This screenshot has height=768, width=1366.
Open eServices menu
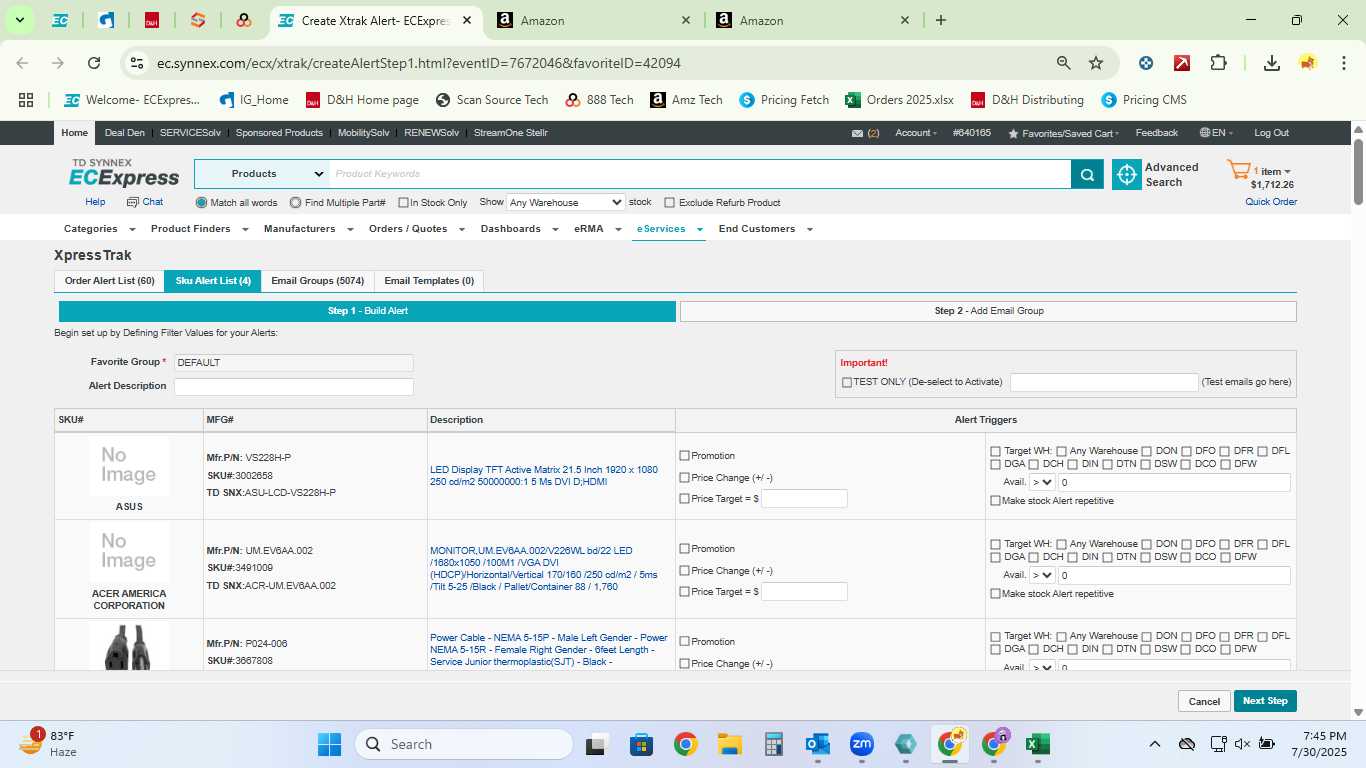point(670,229)
